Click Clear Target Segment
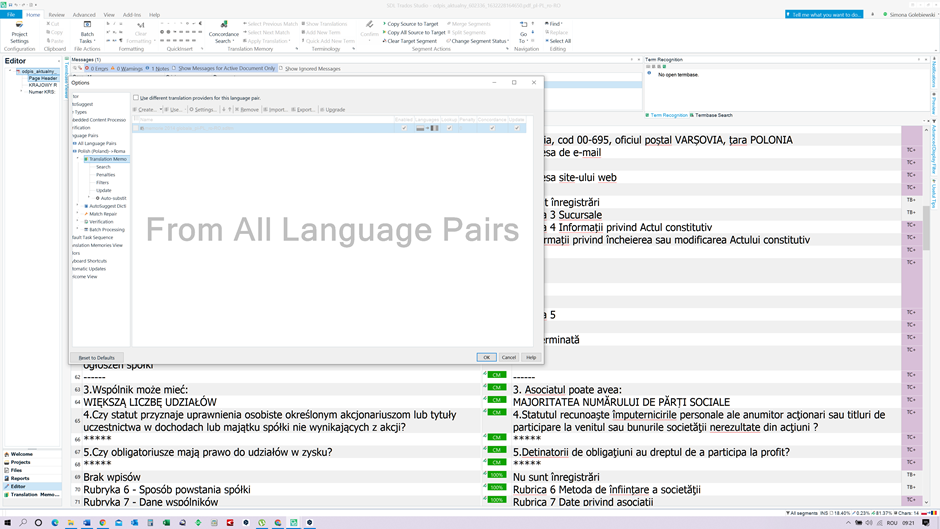The width and height of the screenshot is (940, 529). point(409,41)
